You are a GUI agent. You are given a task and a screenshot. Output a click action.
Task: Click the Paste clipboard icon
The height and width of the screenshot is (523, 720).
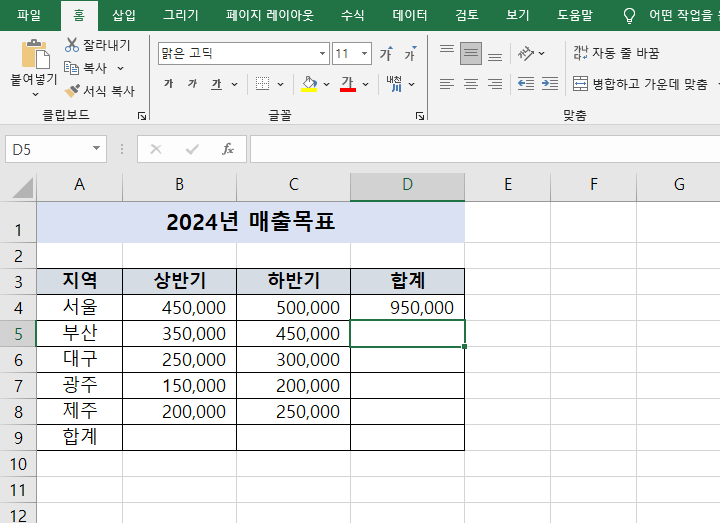[35, 54]
